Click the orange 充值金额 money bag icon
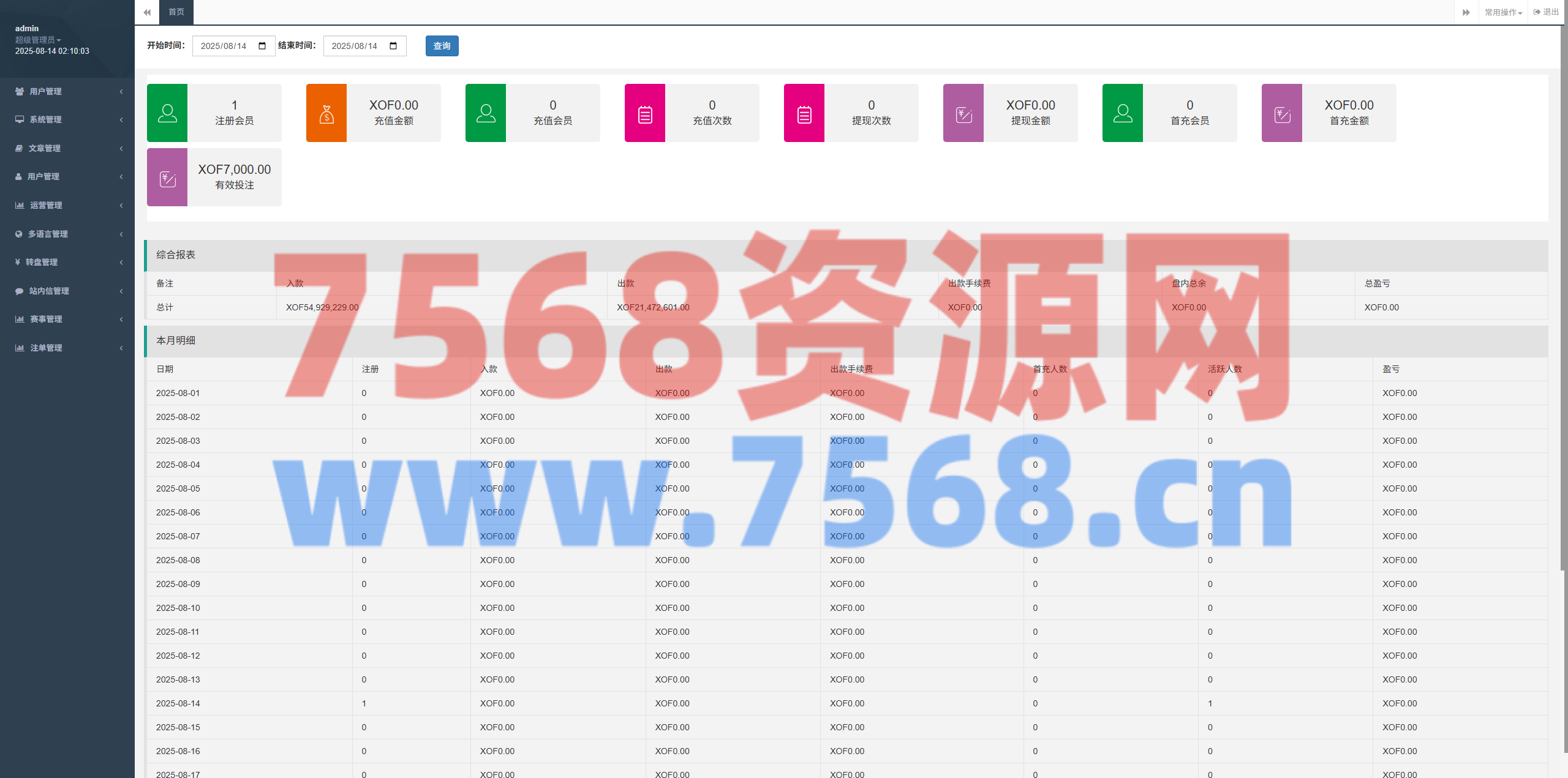Viewport: 1568px width, 778px height. 326,113
